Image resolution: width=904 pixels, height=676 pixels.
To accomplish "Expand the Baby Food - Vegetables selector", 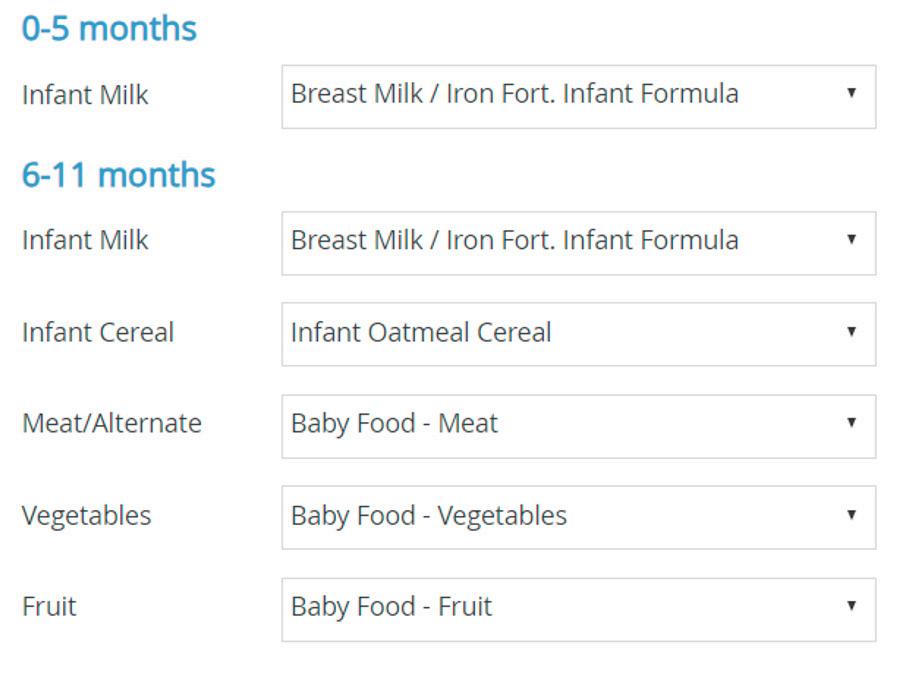I will pos(578,517).
